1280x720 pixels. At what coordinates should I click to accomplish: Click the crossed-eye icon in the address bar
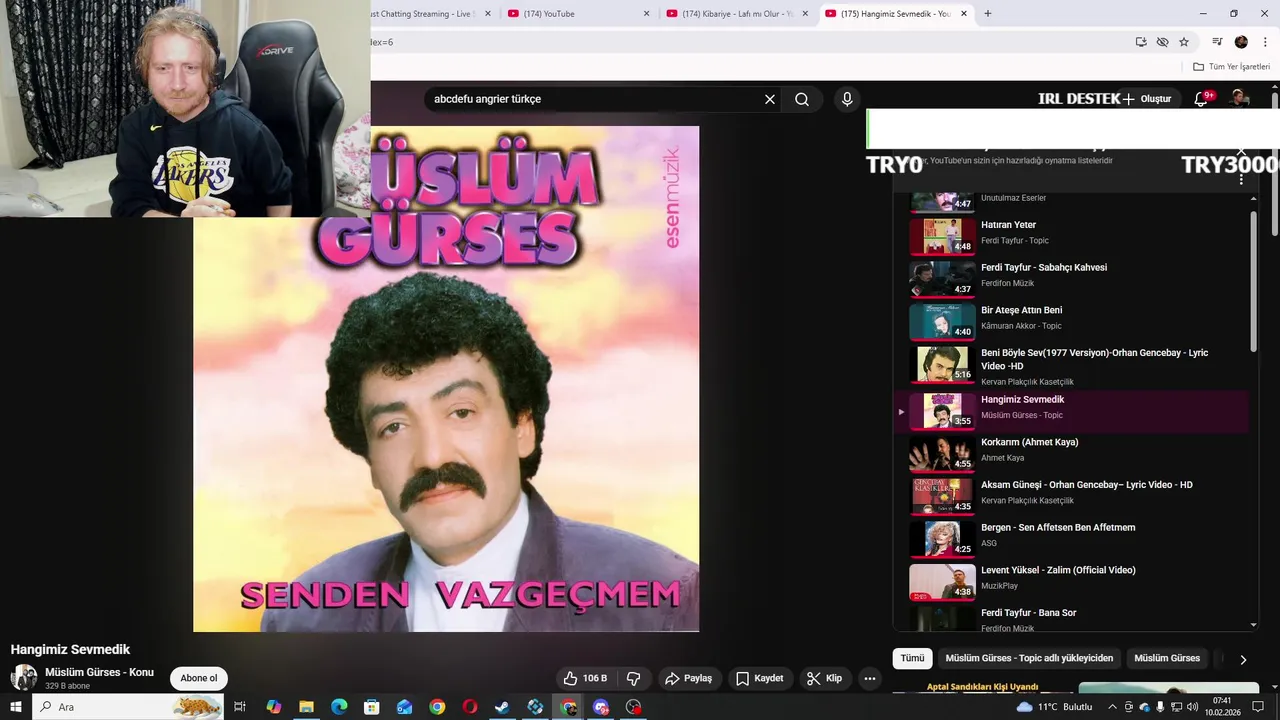1162,42
